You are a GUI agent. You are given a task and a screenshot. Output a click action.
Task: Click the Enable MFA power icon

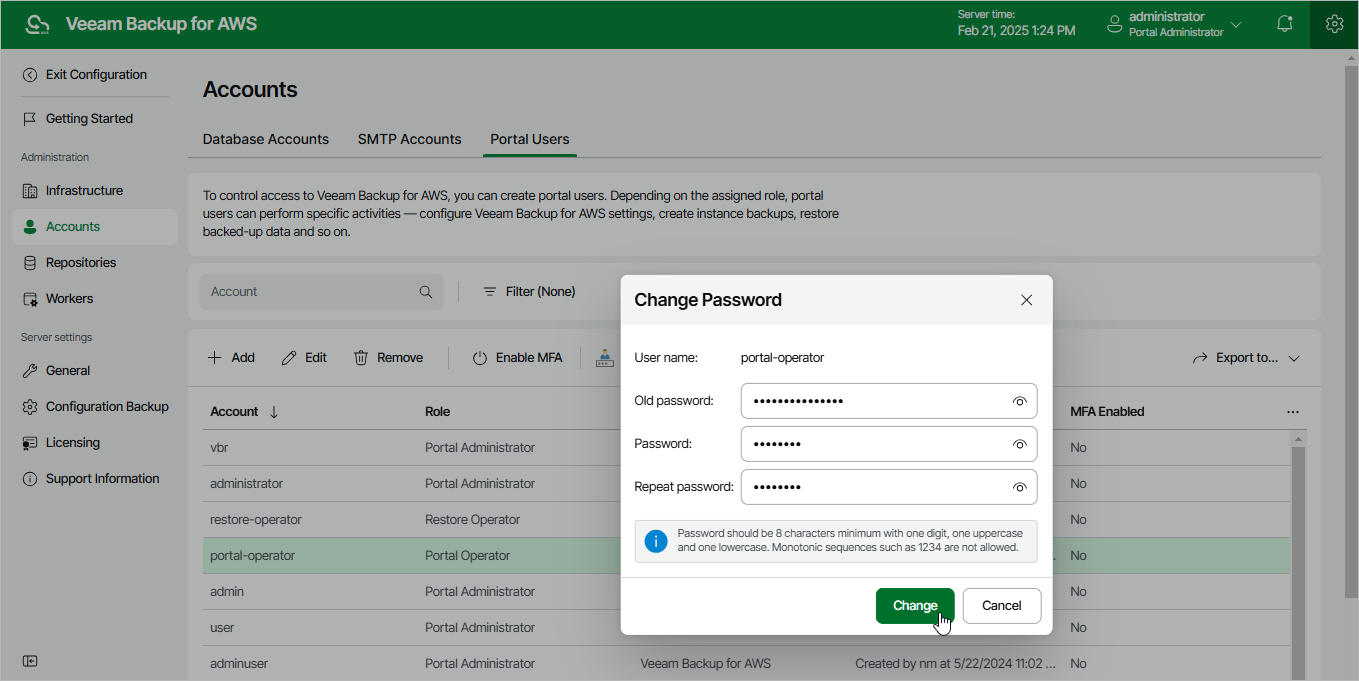tap(480, 358)
